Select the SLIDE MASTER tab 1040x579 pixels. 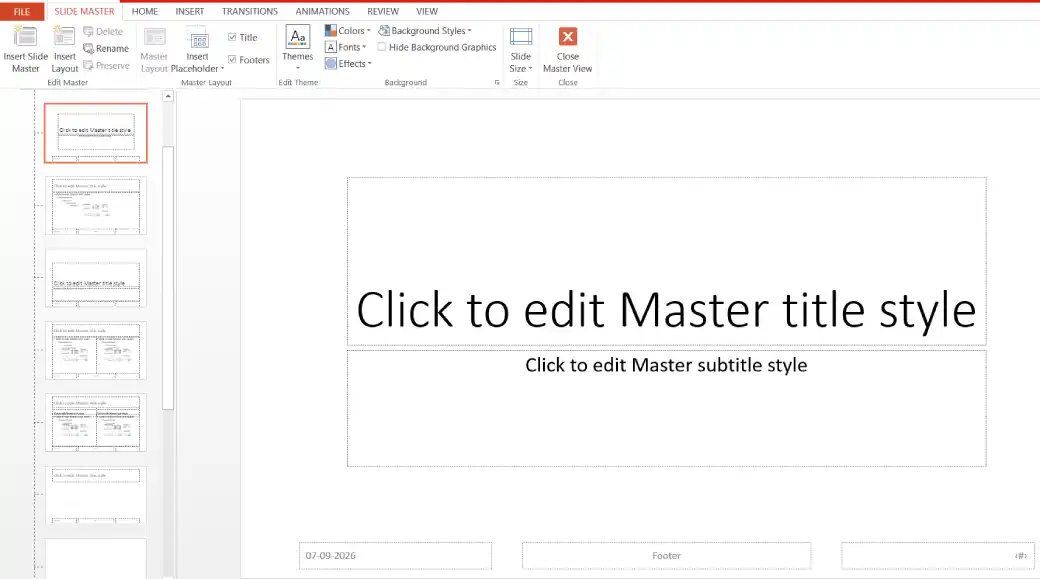pos(84,11)
